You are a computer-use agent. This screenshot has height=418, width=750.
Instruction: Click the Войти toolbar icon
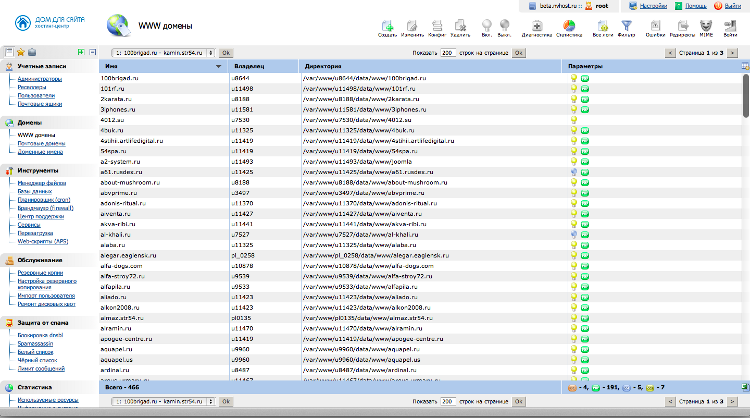pos(730,28)
